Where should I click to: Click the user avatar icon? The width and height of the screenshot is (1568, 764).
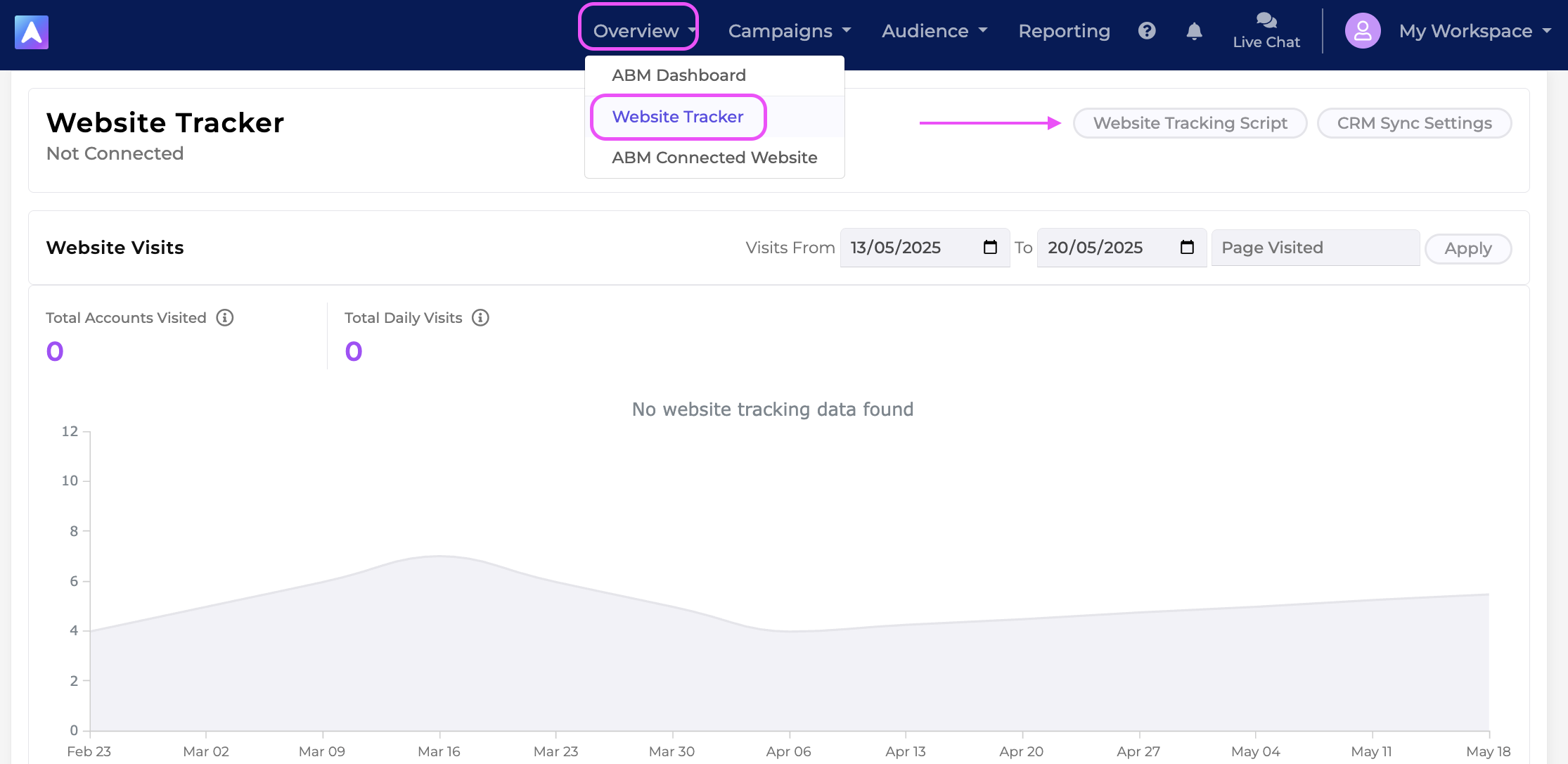click(1363, 31)
